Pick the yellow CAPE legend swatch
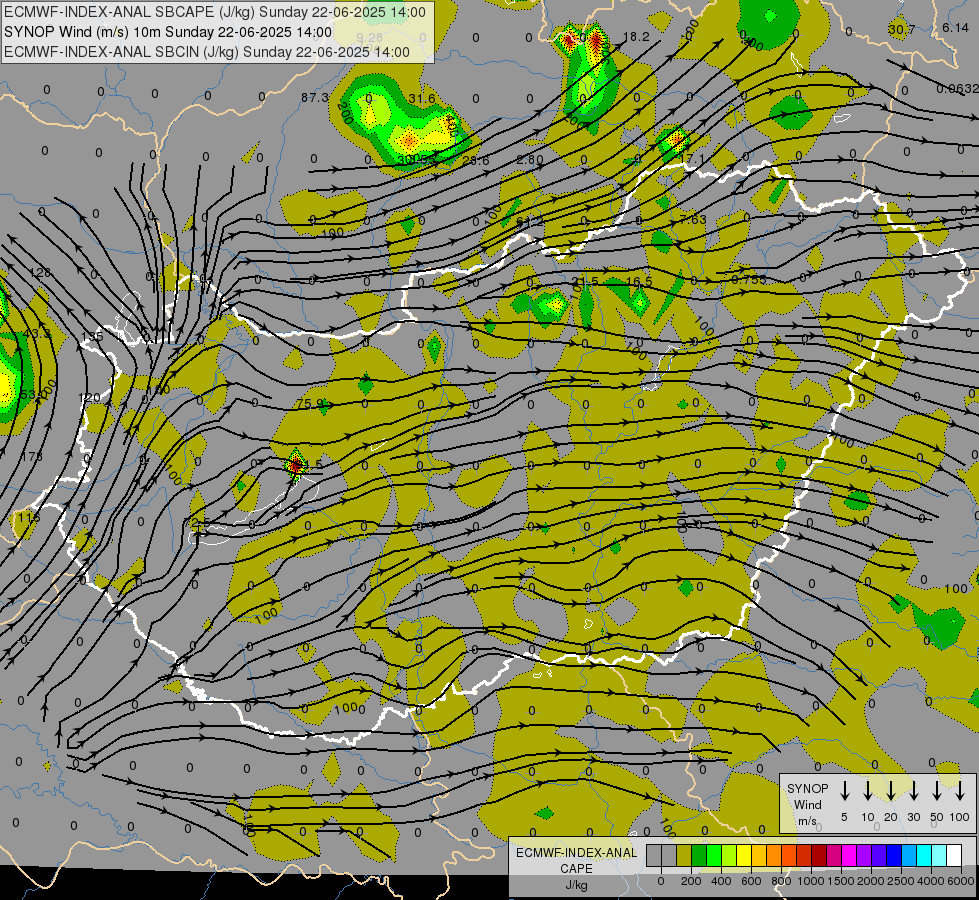 (x=744, y=855)
